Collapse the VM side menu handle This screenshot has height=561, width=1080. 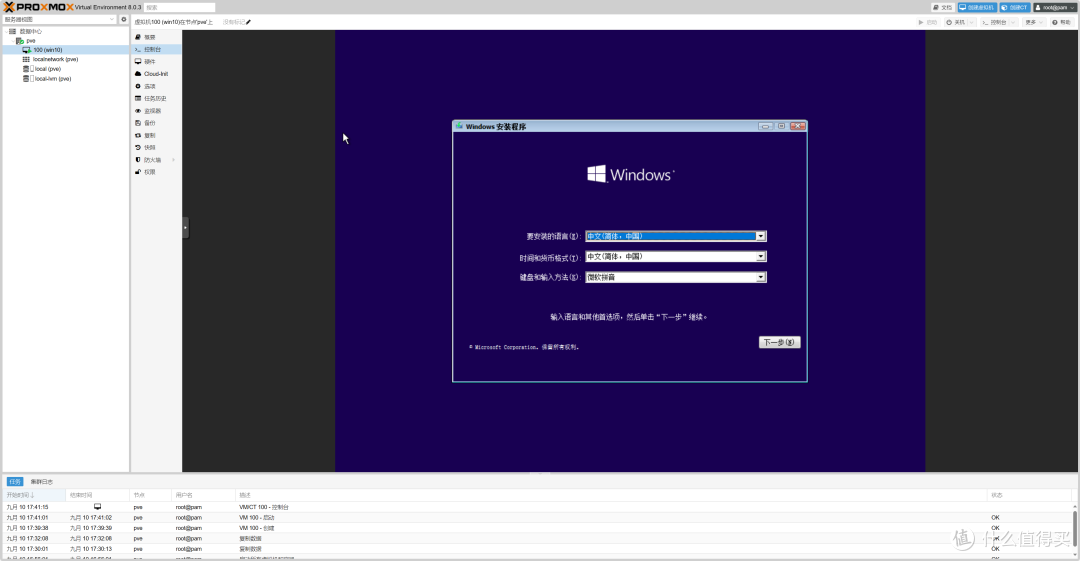tap(185, 227)
